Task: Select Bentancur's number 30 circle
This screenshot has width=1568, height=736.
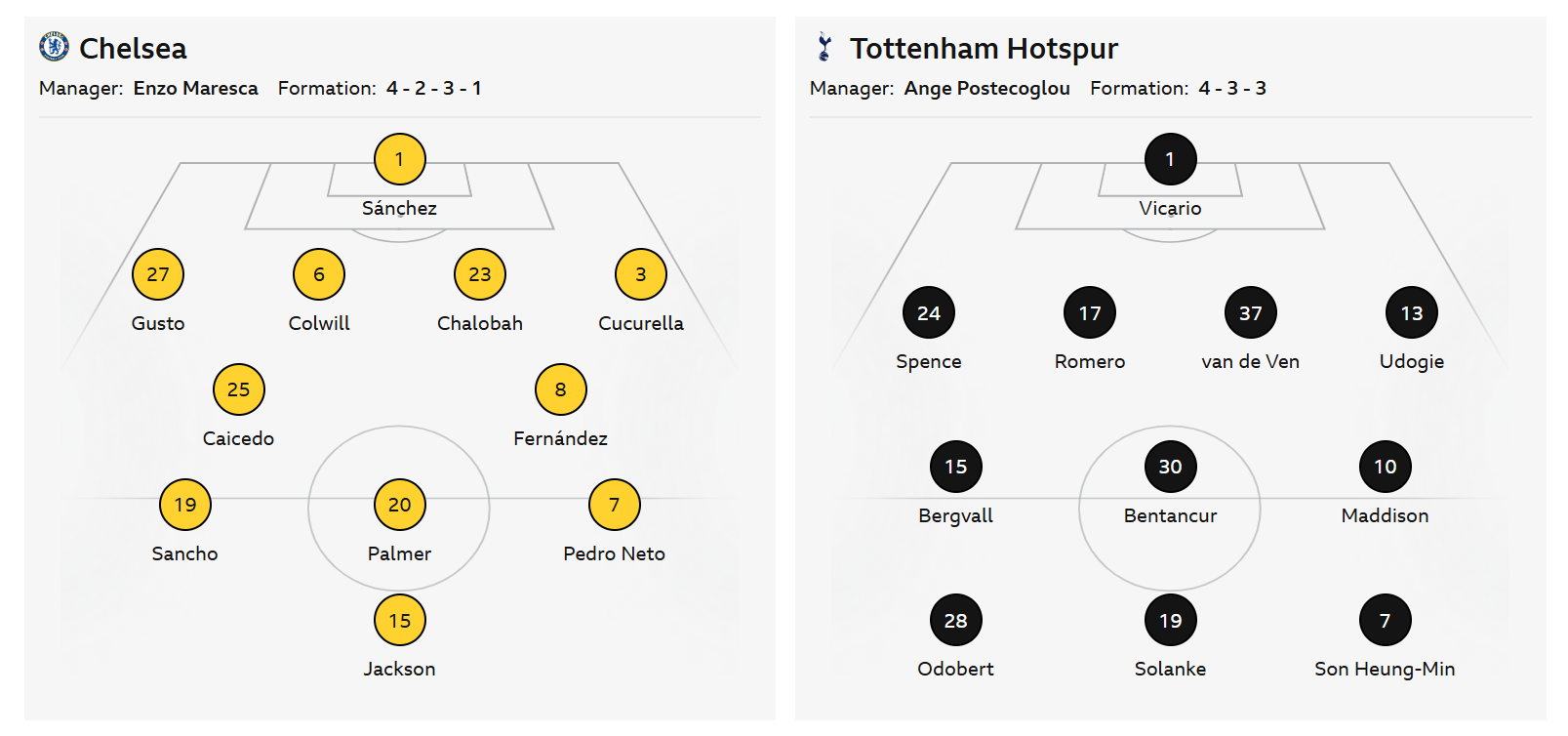Action: click(1170, 467)
